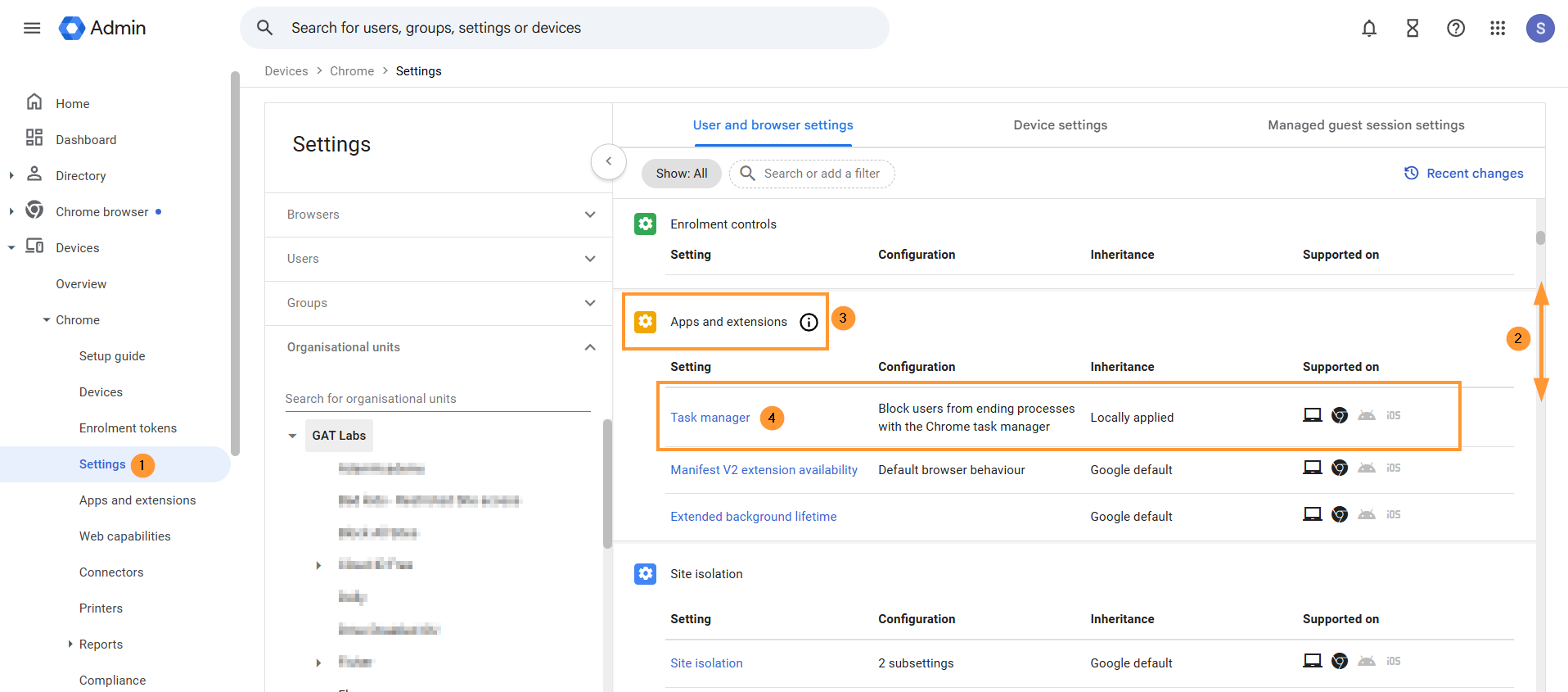The image size is (1568, 692).
Task: Open Connectors in sidebar
Action: point(111,572)
